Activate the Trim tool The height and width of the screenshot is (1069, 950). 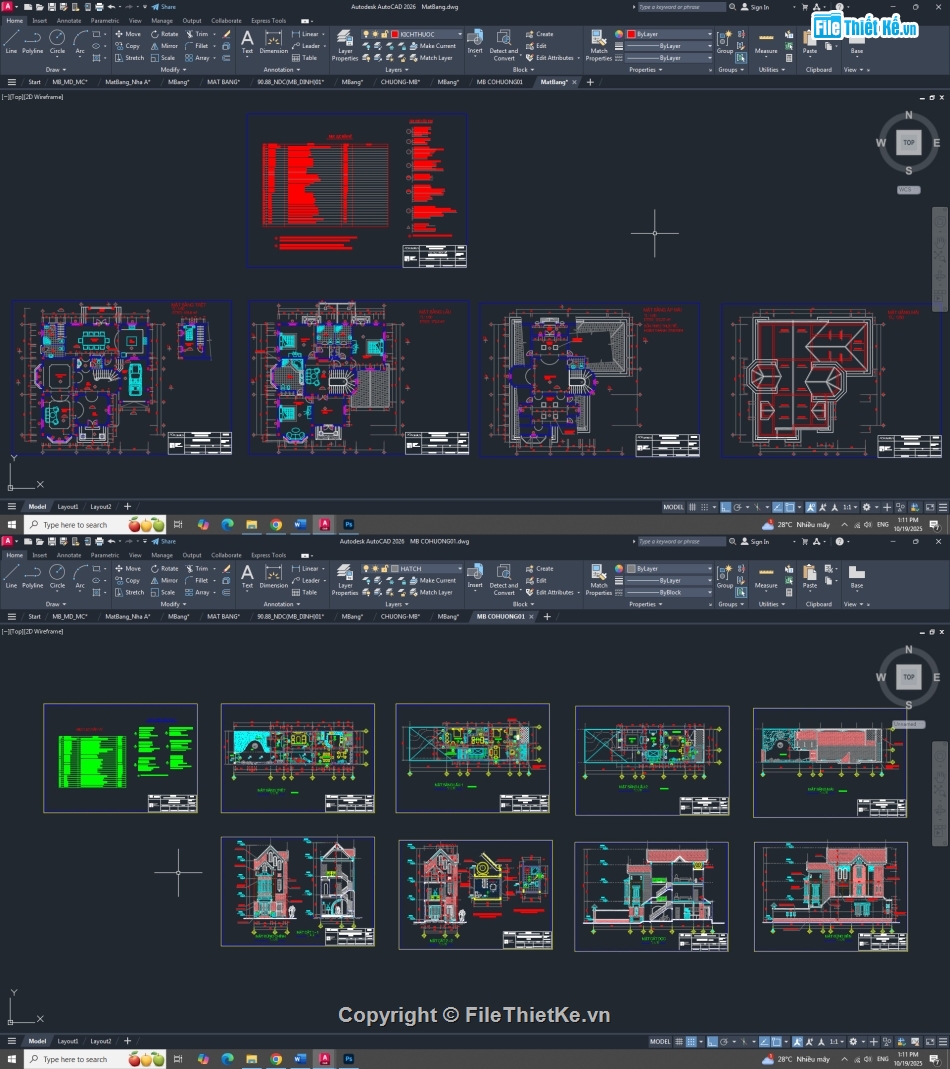(198, 33)
